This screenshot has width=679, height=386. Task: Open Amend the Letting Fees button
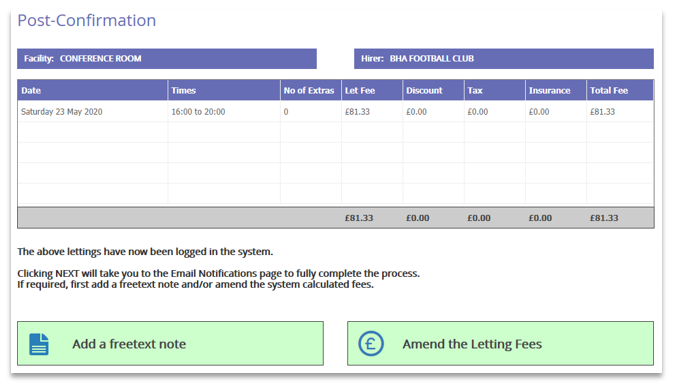point(500,344)
